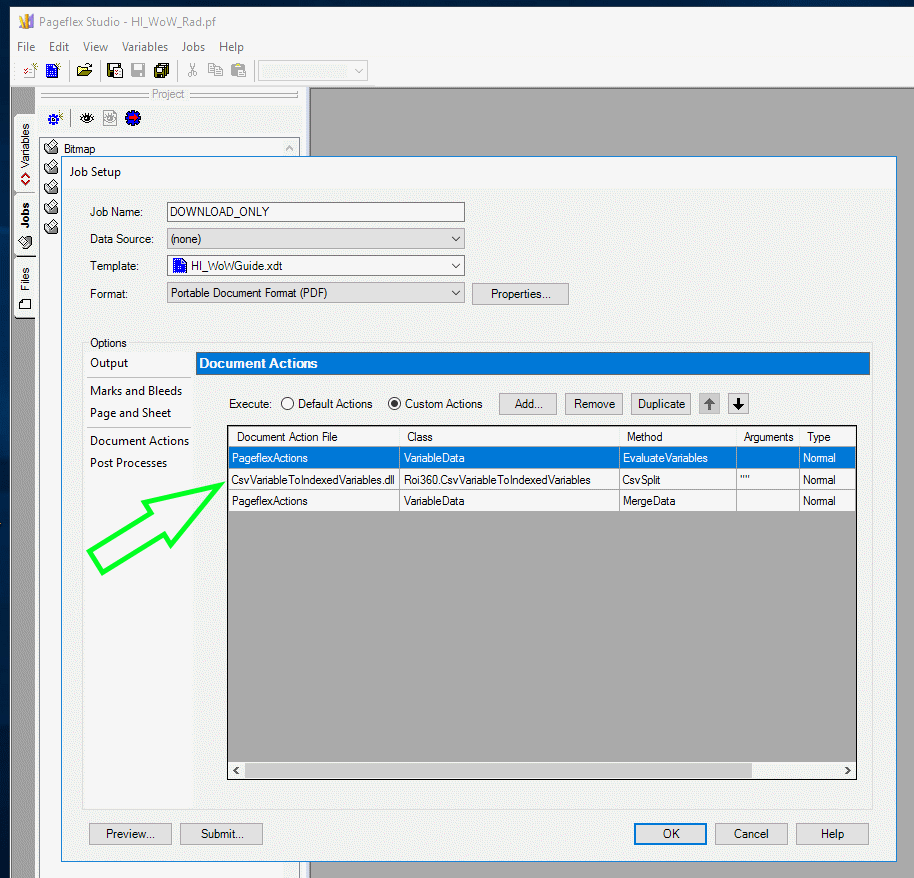The height and width of the screenshot is (878, 914).
Task: Click the Method column header
Action: (x=678, y=437)
